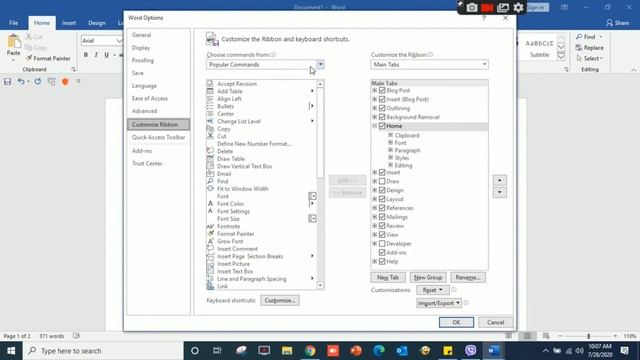Open notification center on taskbar
This screenshot has width=640, height=360.
(x=624, y=351)
